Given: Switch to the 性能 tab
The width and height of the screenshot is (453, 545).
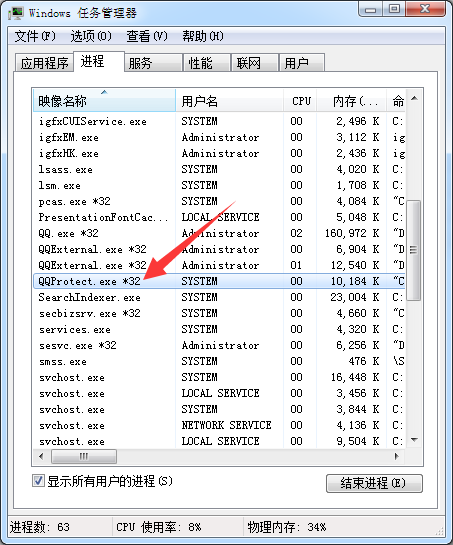Looking at the screenshot, I should pyautogui.click(x=207, y=63).
